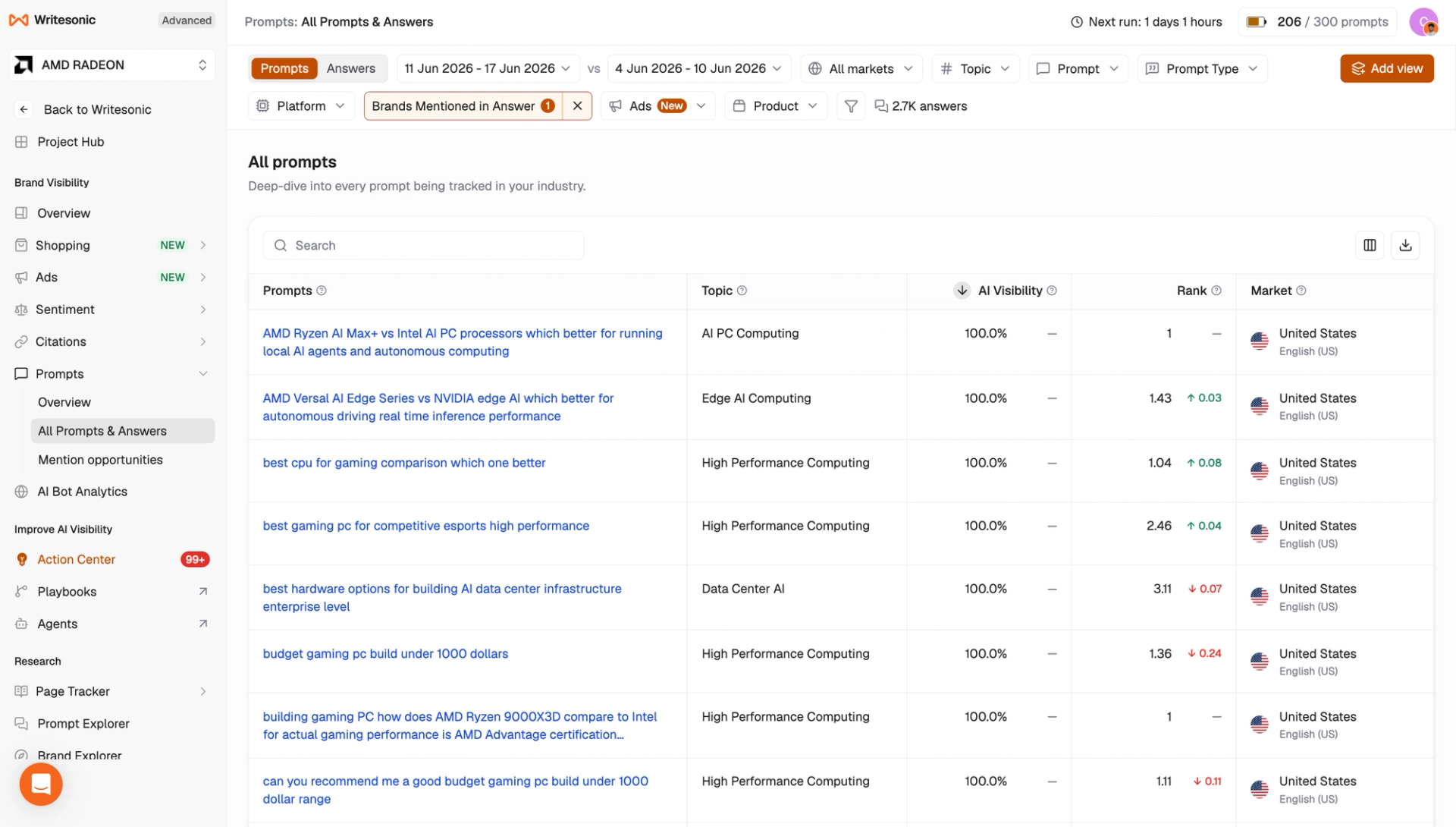
Task: Open the 11 Jun - 17 Jun date range
Action: pos(488,68)
